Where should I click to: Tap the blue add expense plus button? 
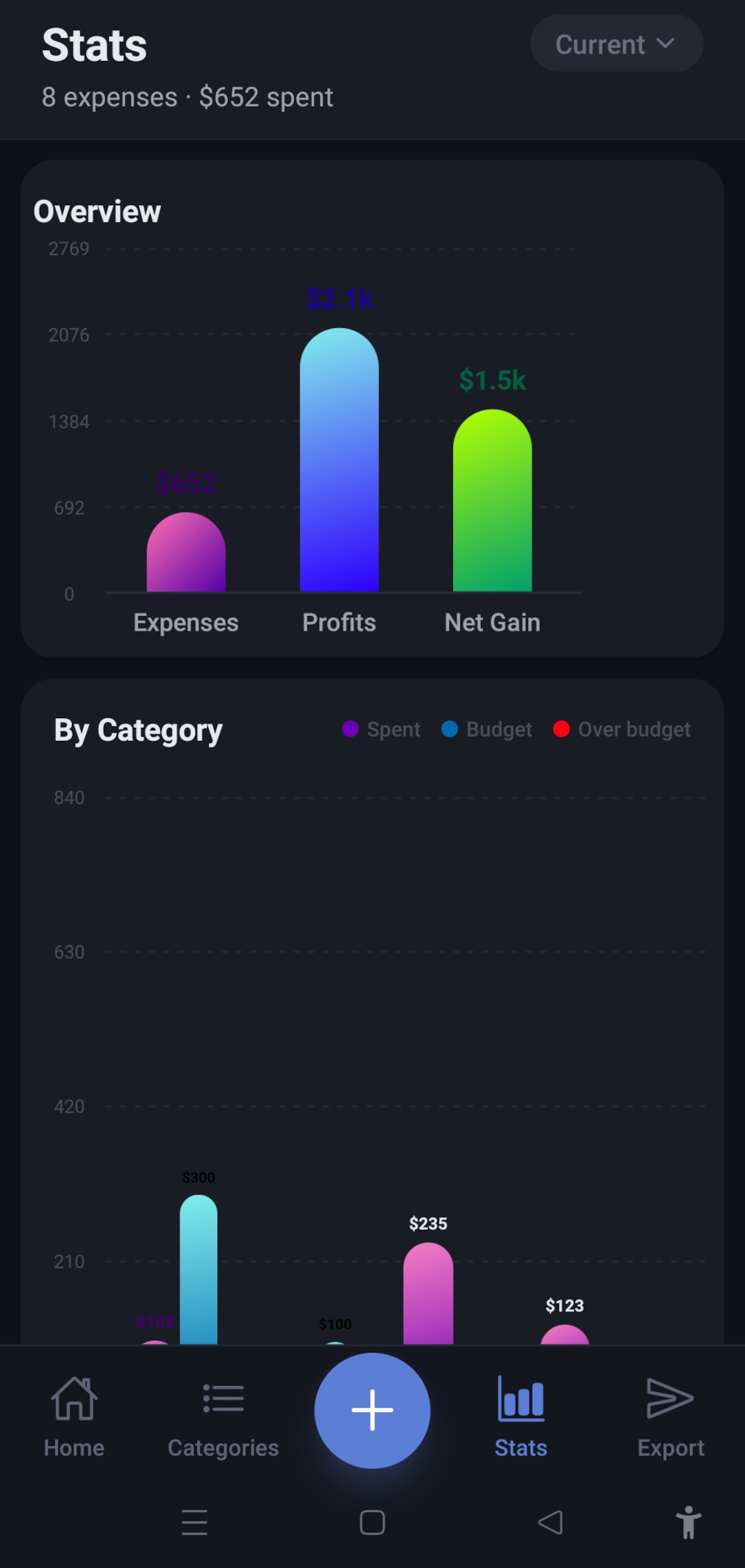372,1411
